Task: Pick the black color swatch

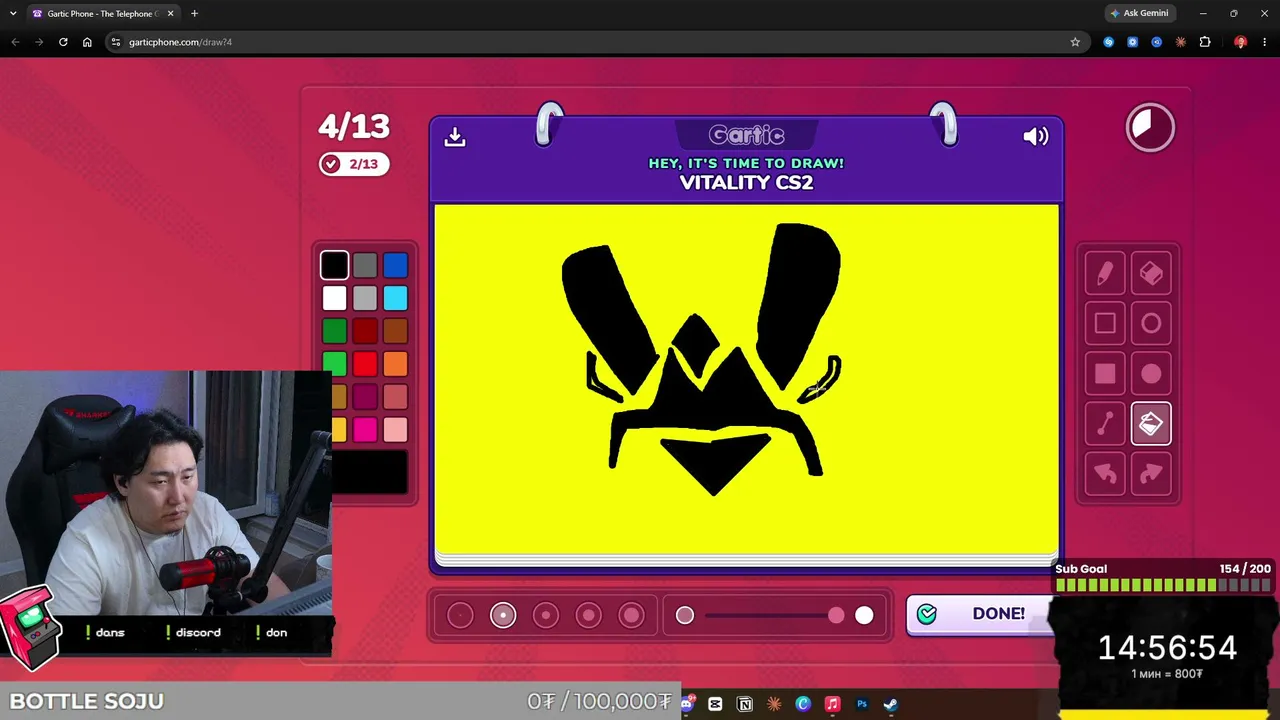Action: coord(335,265)
